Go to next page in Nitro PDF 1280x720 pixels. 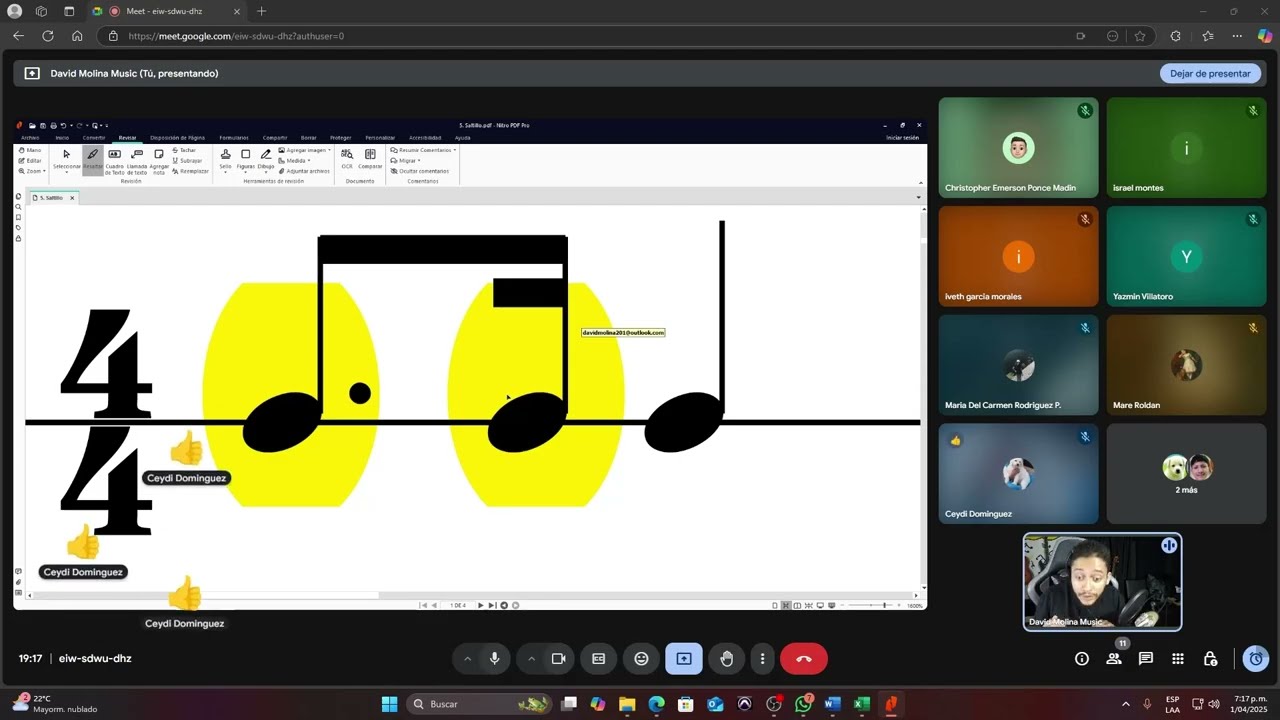480,605
